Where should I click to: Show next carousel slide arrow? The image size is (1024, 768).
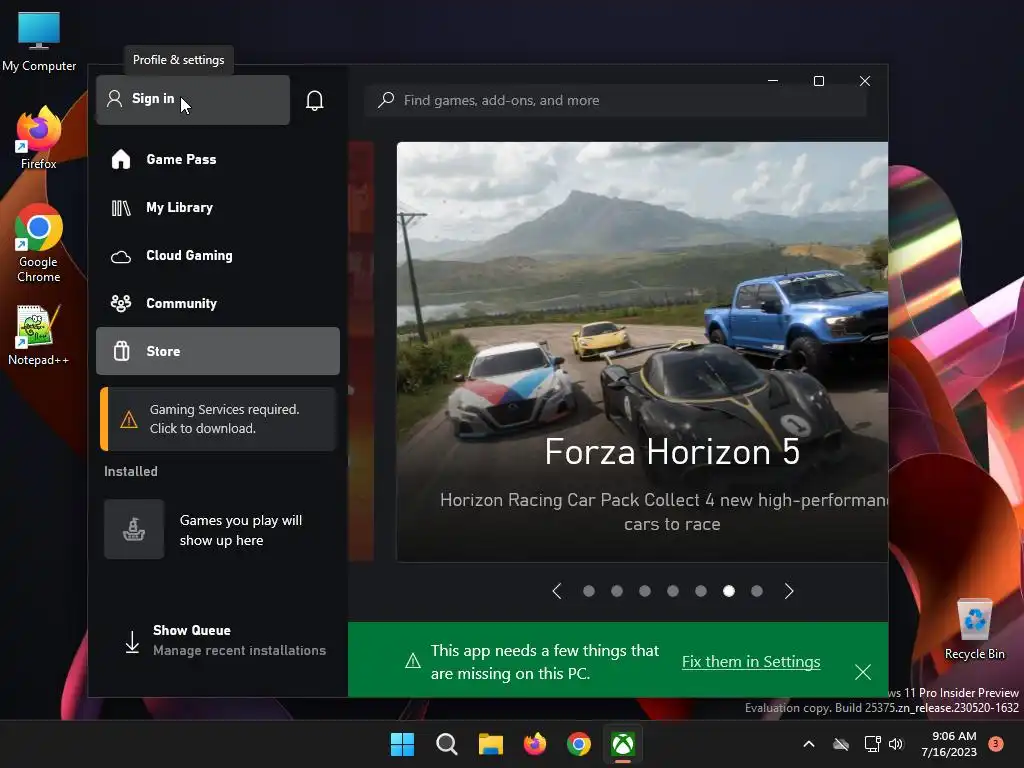coord(789,591)
